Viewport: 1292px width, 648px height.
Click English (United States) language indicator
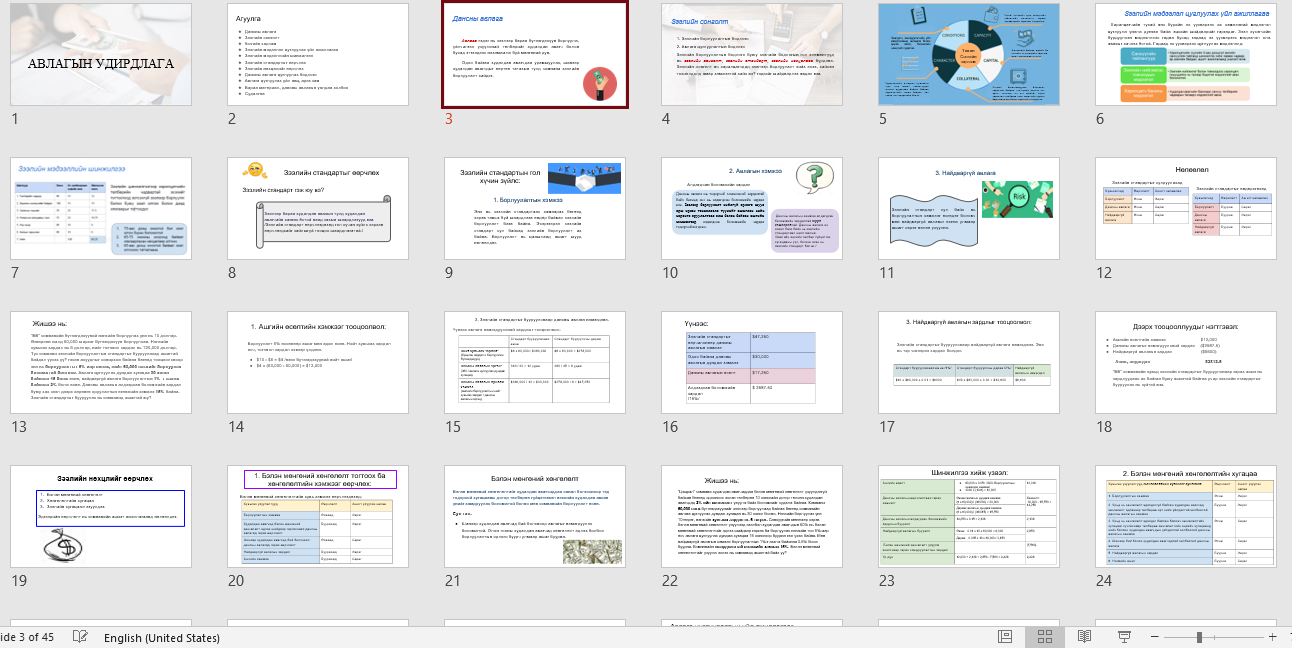[x=161, y=638]
